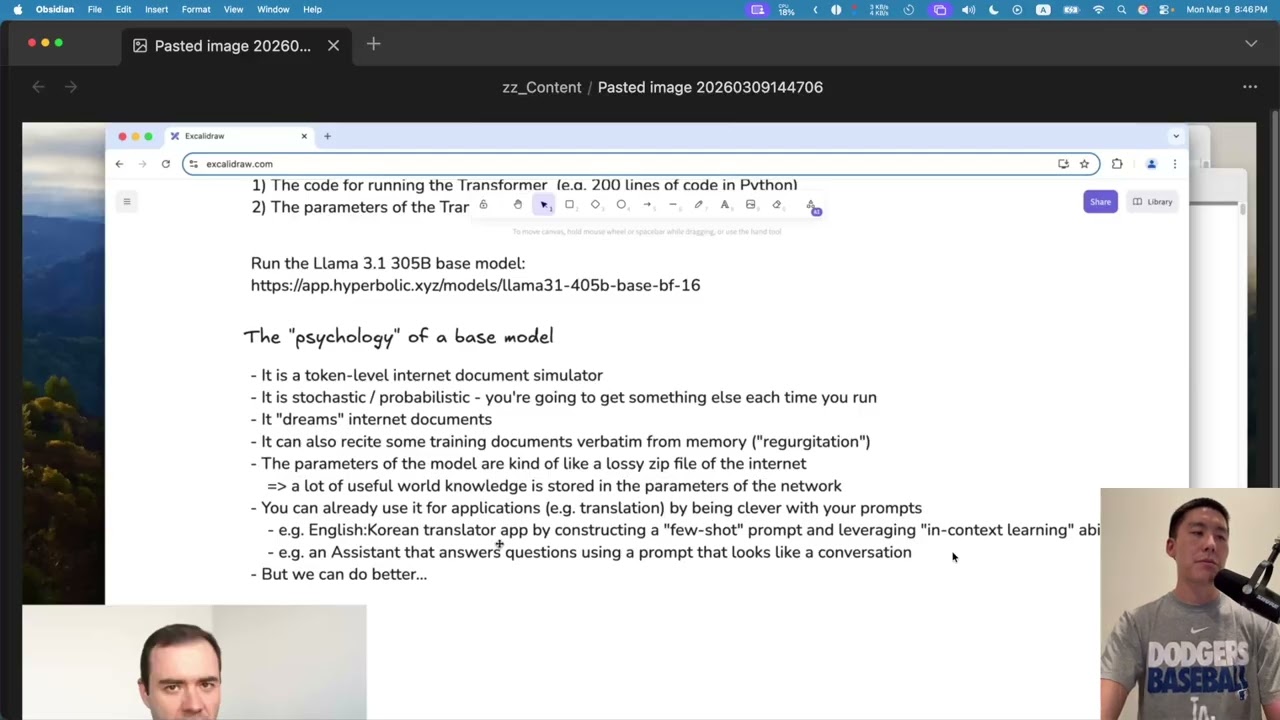Navigate forward in Obsidian
Screen dimensions: 1280x720
click(x=71, y=87)
